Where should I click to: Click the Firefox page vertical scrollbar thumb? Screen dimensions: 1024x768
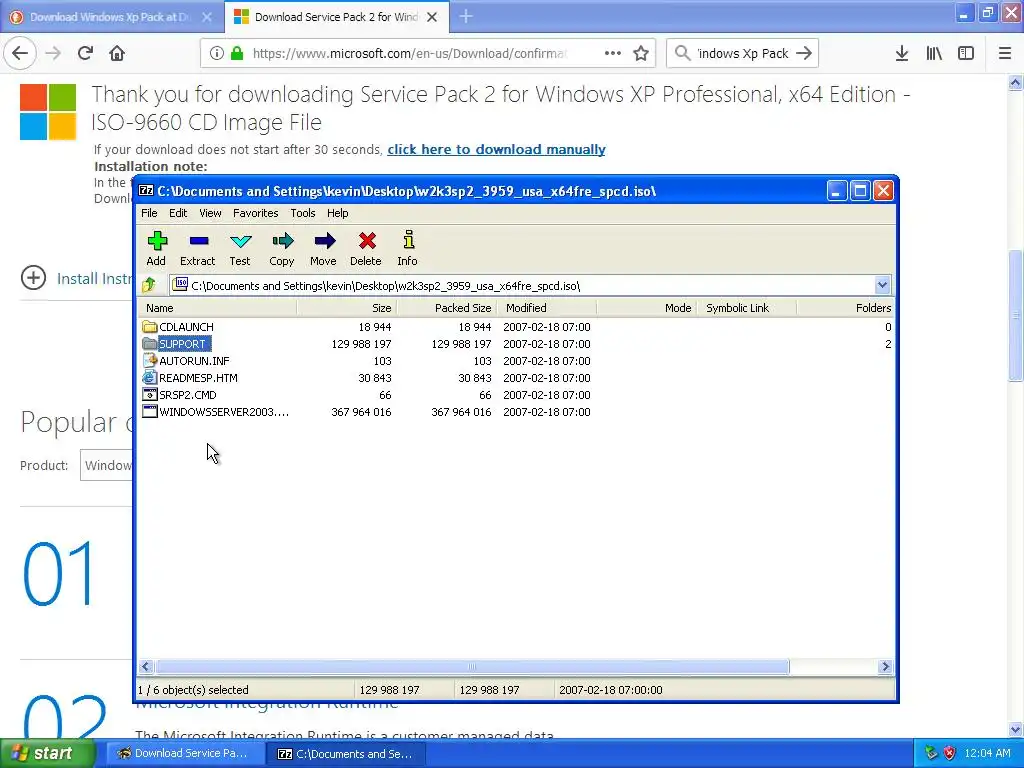click(1015, 315)
